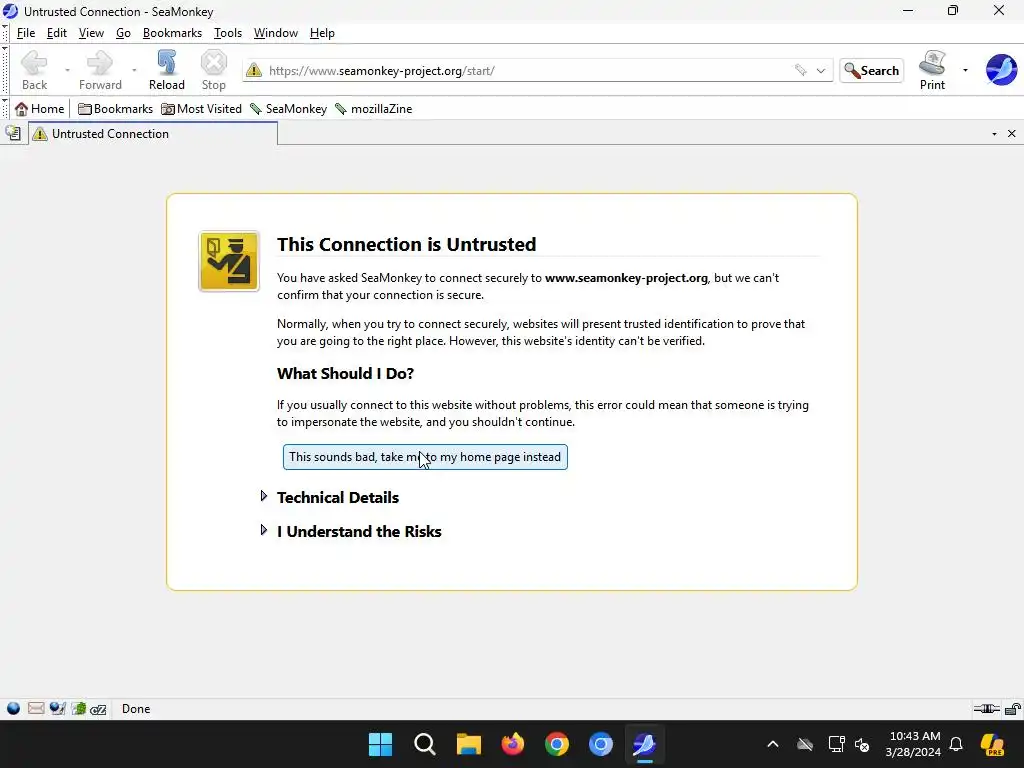The image size is (1024, 768).
Task: Launch Google Chrome from the taskbar
Action: coord(556,744)
